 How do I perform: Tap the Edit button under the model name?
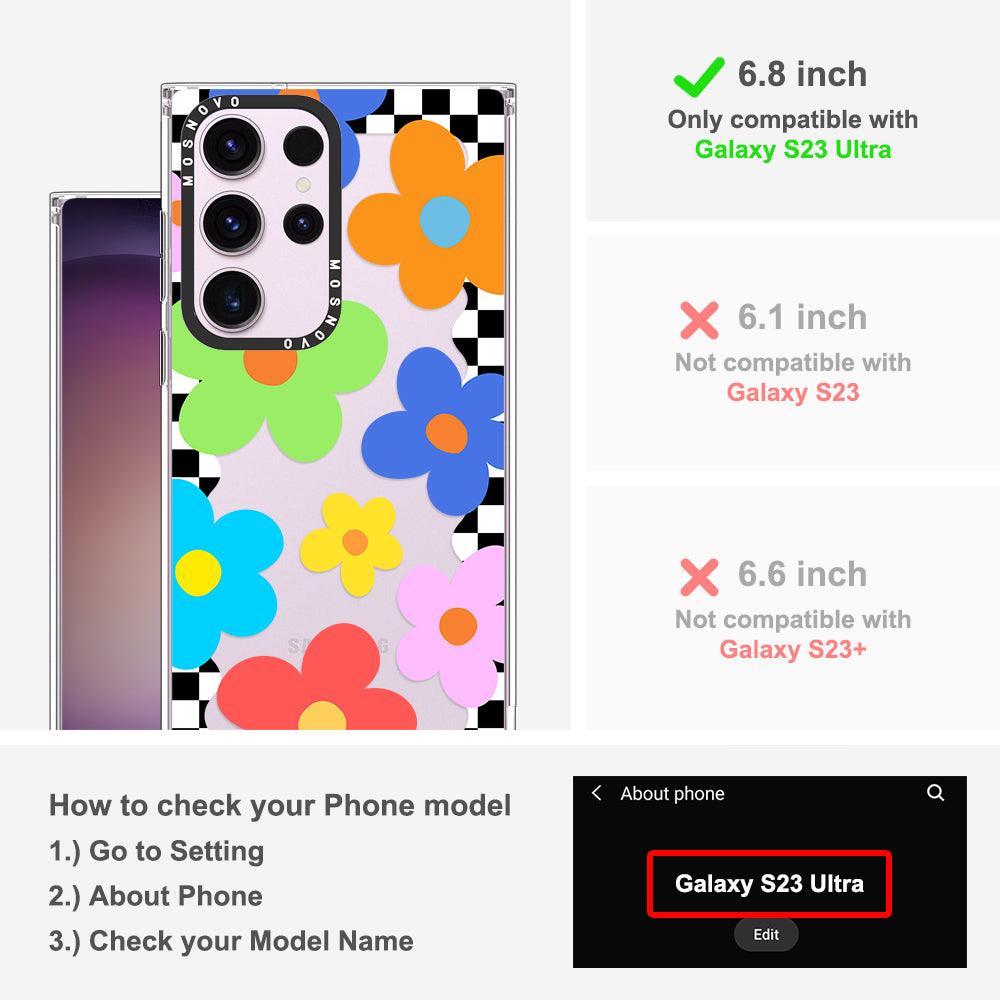[x=766, y=934]
